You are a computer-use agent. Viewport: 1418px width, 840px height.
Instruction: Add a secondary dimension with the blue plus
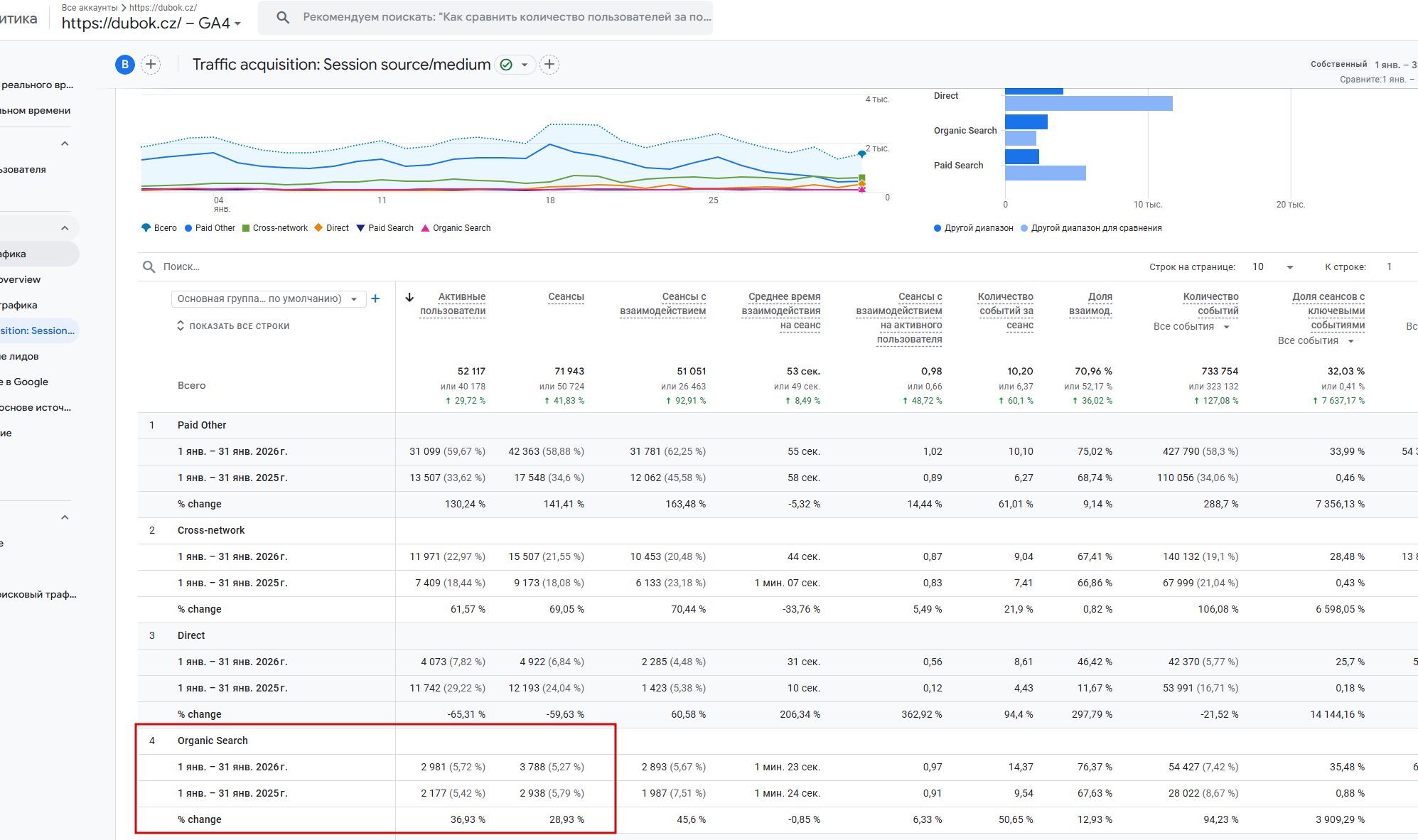point(375,298)
